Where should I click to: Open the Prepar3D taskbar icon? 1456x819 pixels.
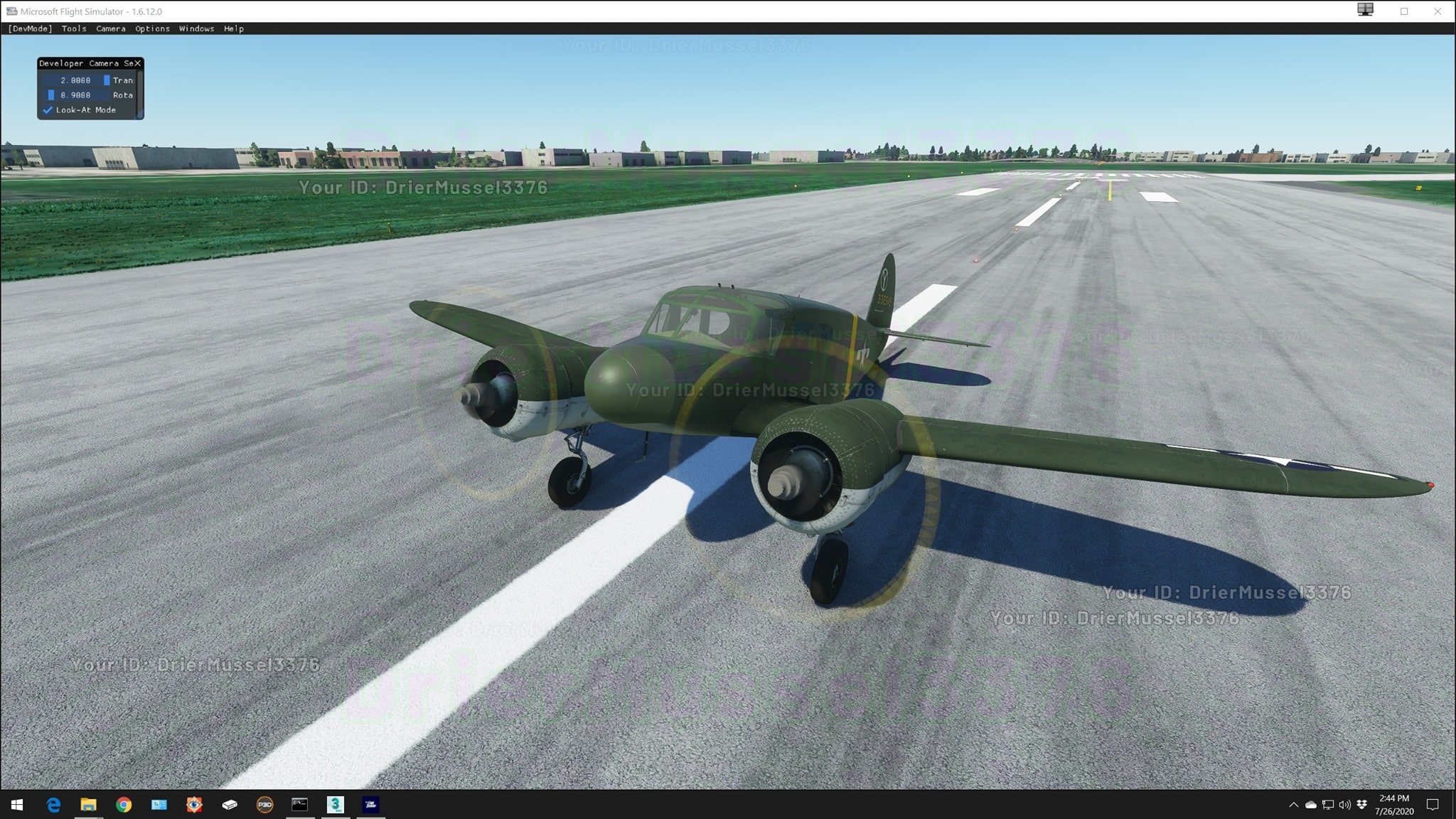(264, 805)
